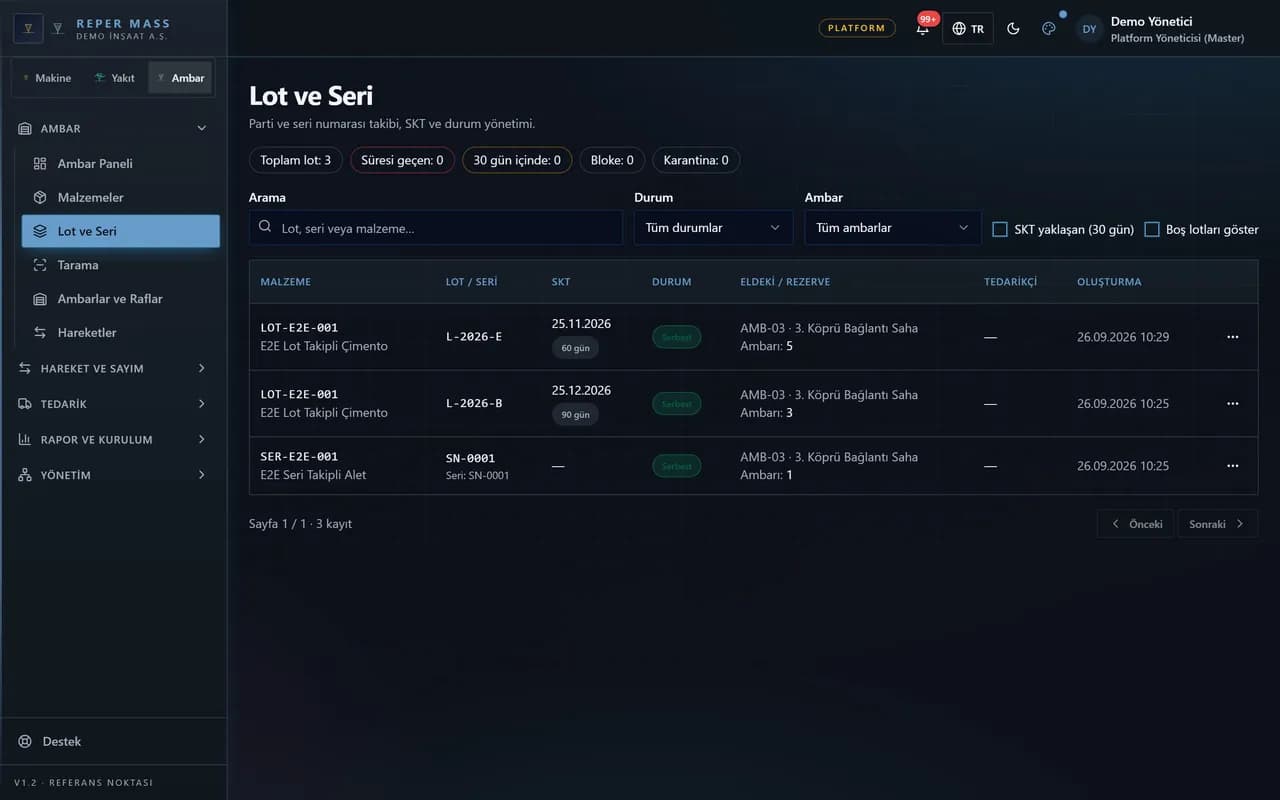This screenshot has width=1280, height=800.
Task: Click the Reper Mass logo
Action: 28,28
